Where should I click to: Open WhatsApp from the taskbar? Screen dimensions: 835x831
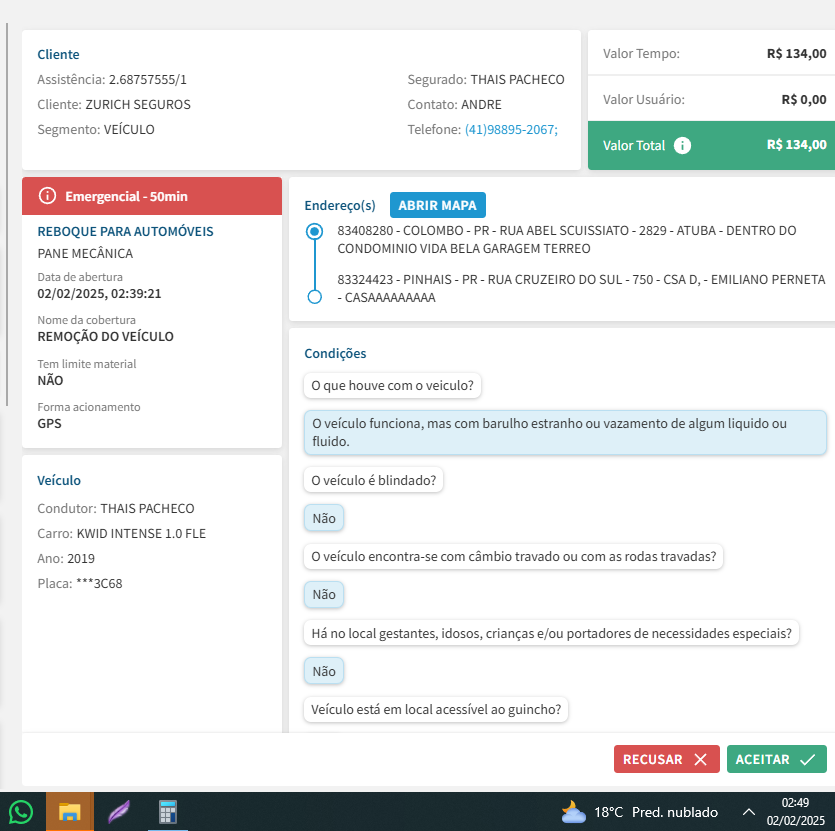tap(21, 811)
